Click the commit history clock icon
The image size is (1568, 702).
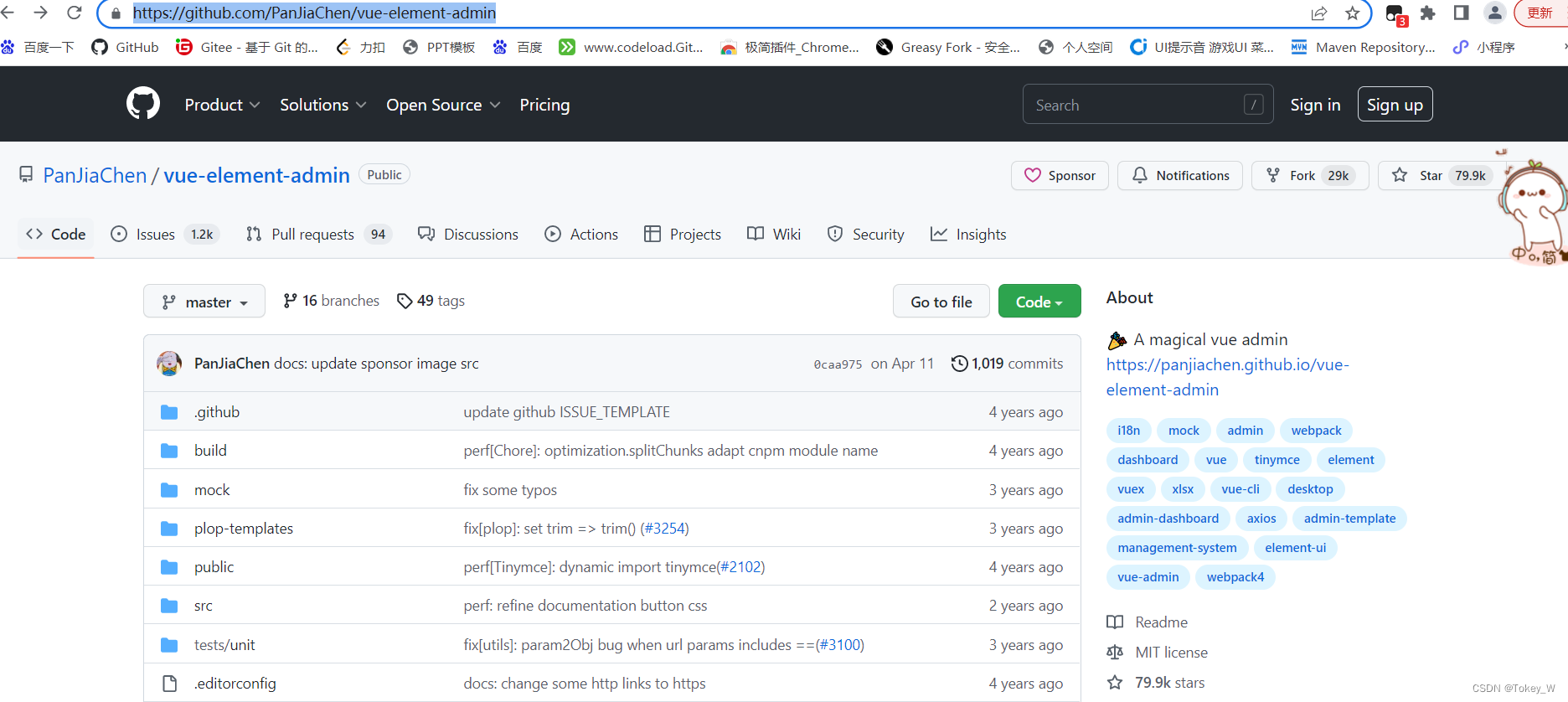960,363
